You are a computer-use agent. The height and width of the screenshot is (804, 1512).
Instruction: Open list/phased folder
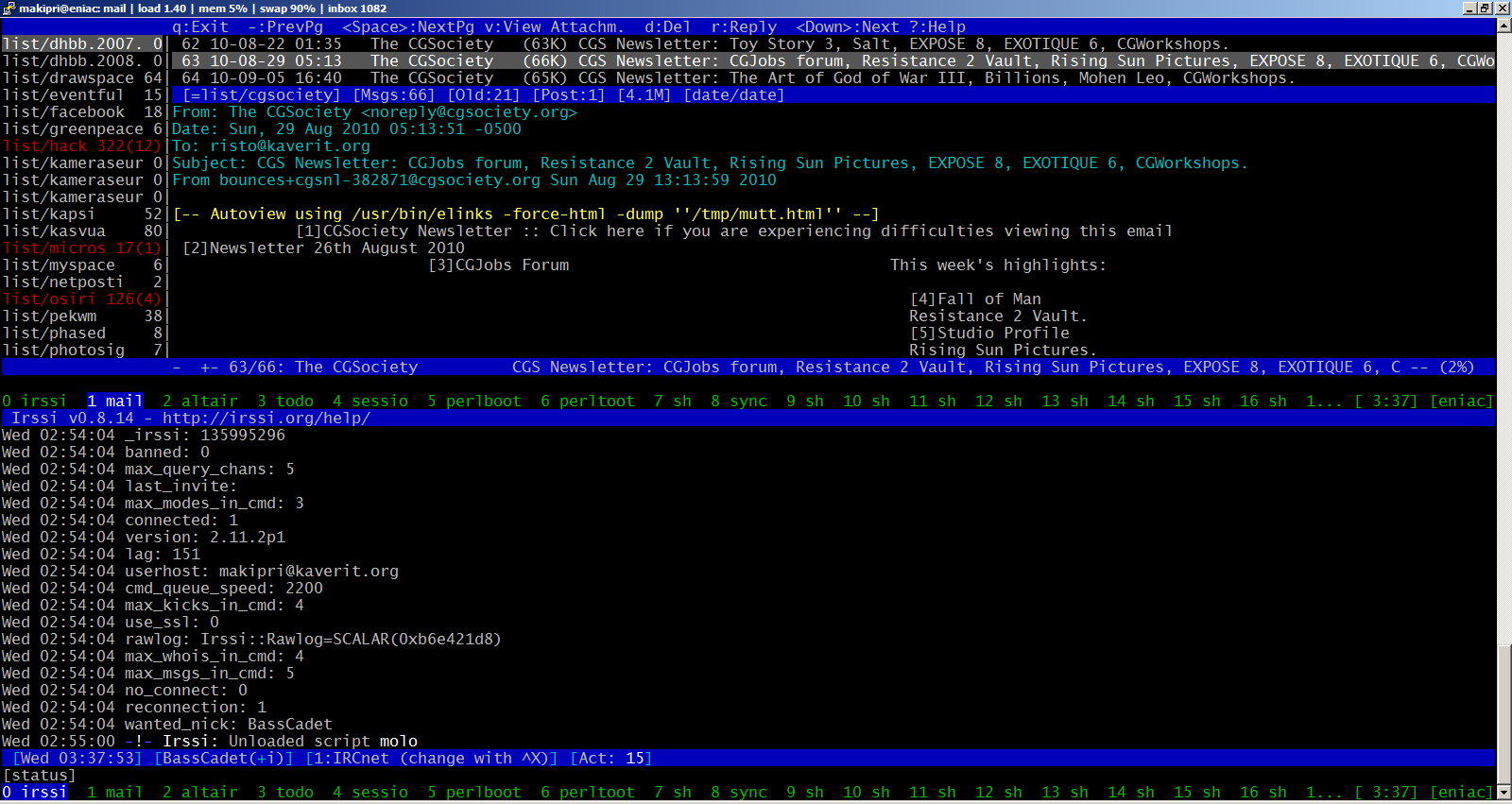click(82, 333)
